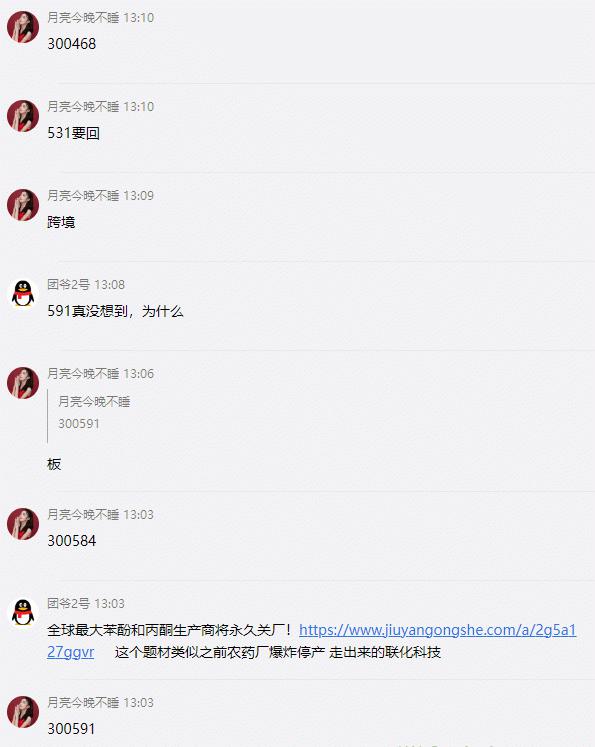595x747 pixels.
Task: Click username 月亮今晚不睡 at 13:09
Action: point(83,196)
